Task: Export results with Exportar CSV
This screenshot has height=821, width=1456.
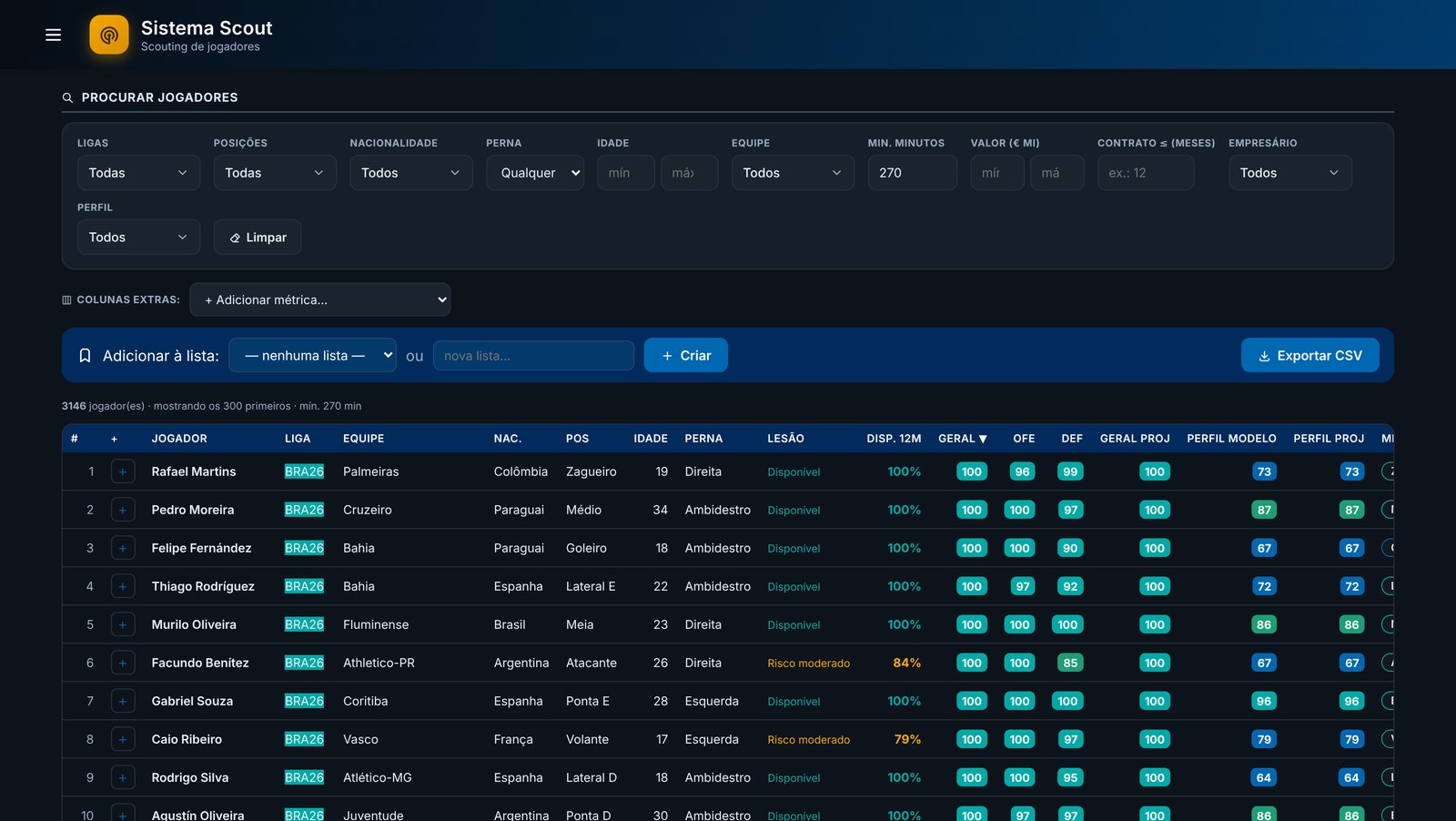Action: [1309, 355]
